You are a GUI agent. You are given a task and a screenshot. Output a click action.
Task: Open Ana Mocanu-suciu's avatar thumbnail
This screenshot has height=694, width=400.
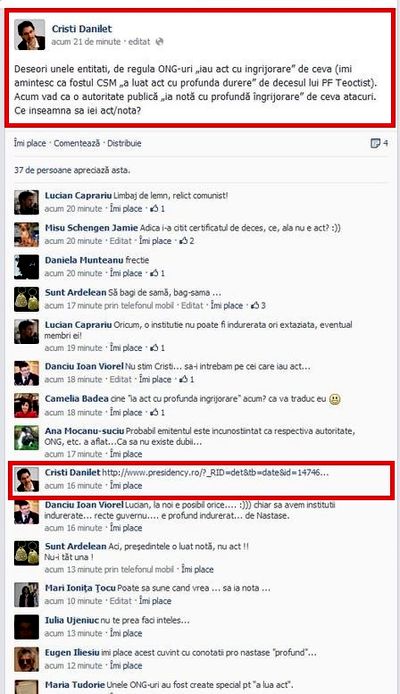tap(27, 438)
